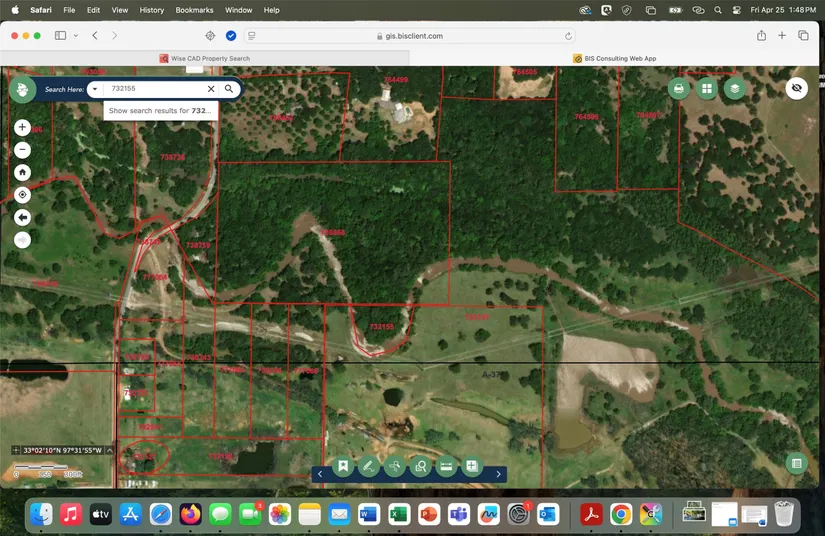The image size is (825, 536).
Task: Clear the search box with X
Action: pyautogui.click(x=211, y=89)
